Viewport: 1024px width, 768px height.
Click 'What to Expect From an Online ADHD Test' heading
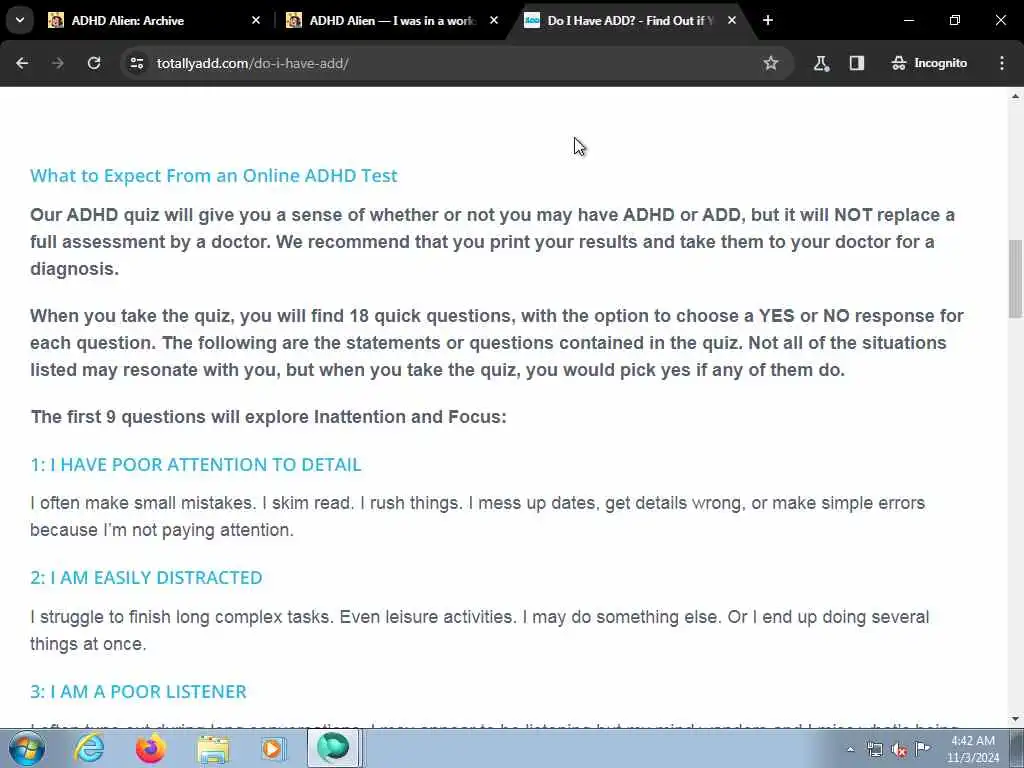(x=214, y=176)
